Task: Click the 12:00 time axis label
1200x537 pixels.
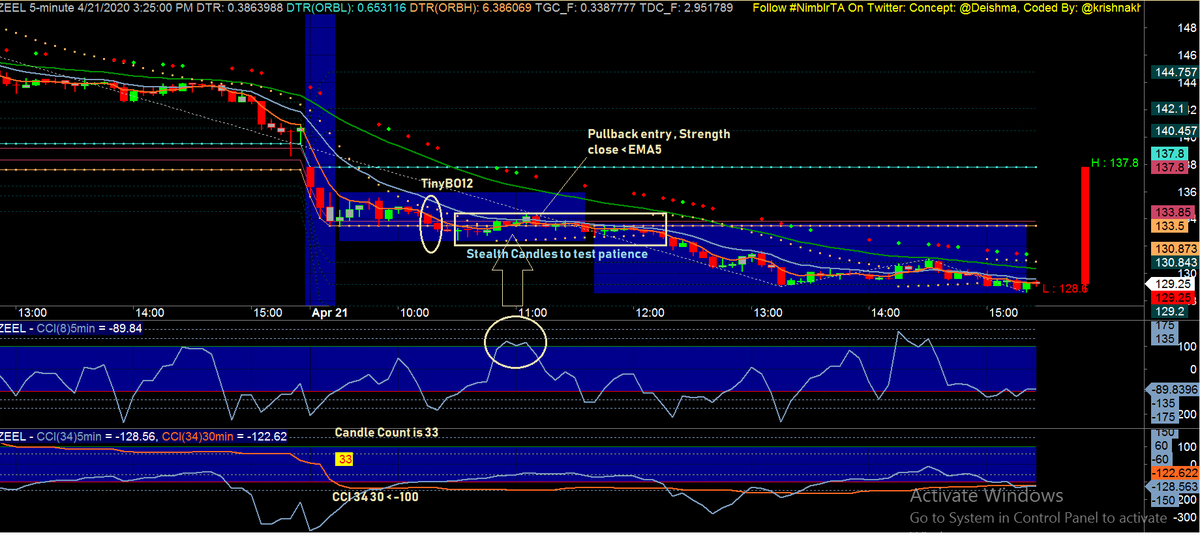Action: (x=651, y=312)
